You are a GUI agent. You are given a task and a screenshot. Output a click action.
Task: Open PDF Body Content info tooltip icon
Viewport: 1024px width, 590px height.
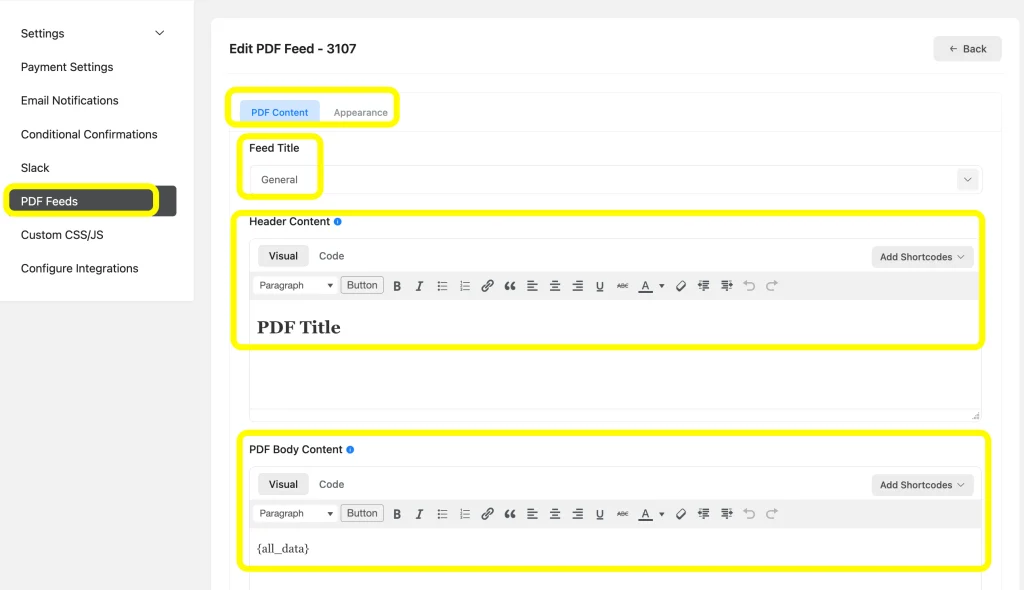pyautogui.click(x=350, y=450)
